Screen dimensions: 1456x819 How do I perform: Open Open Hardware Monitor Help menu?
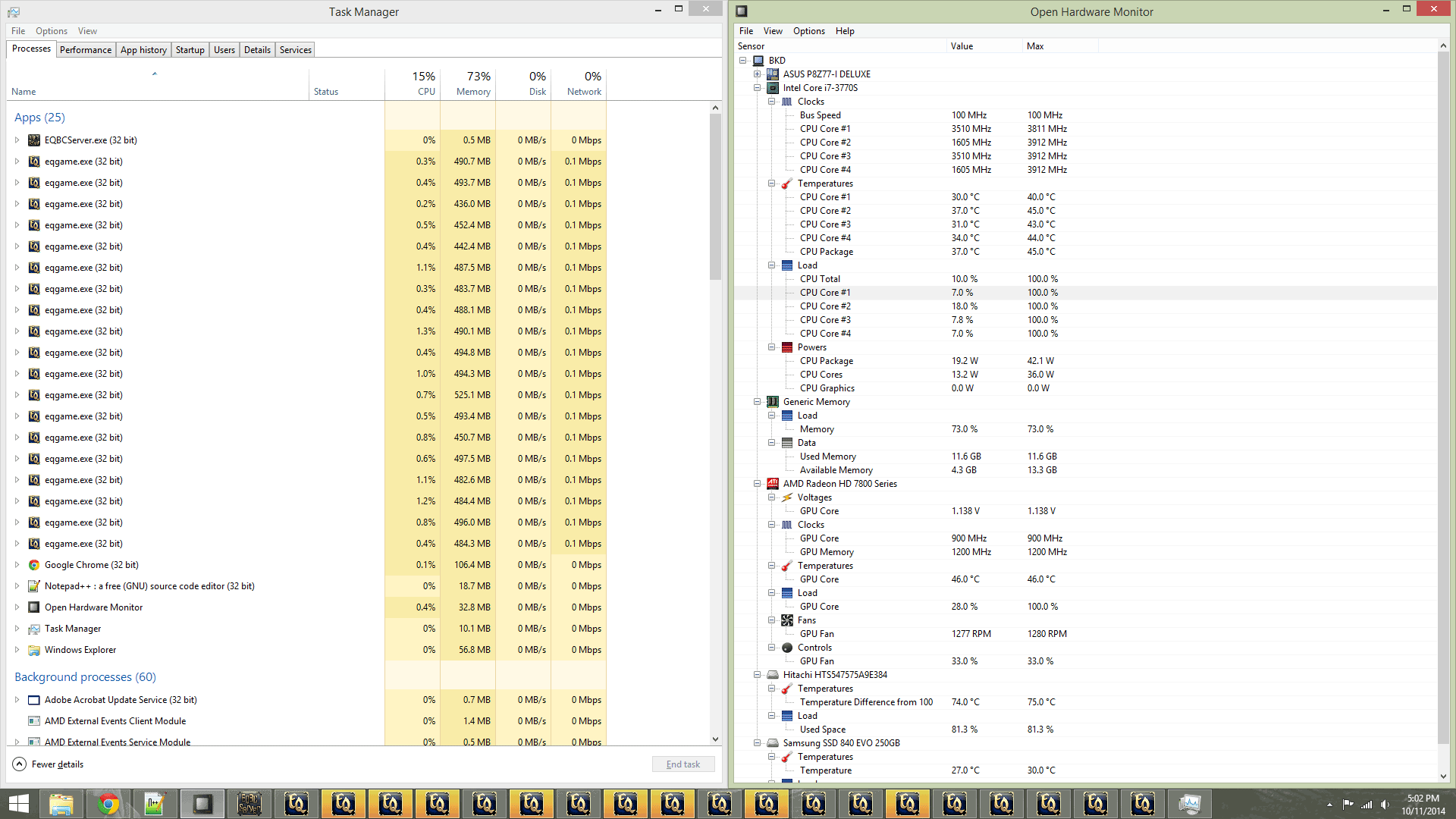(845, 31)
